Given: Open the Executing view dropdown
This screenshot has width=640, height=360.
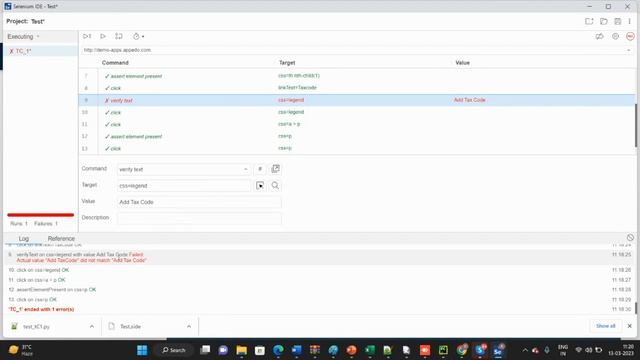Looking at the screenshot, I should click(x=24, y=37).
